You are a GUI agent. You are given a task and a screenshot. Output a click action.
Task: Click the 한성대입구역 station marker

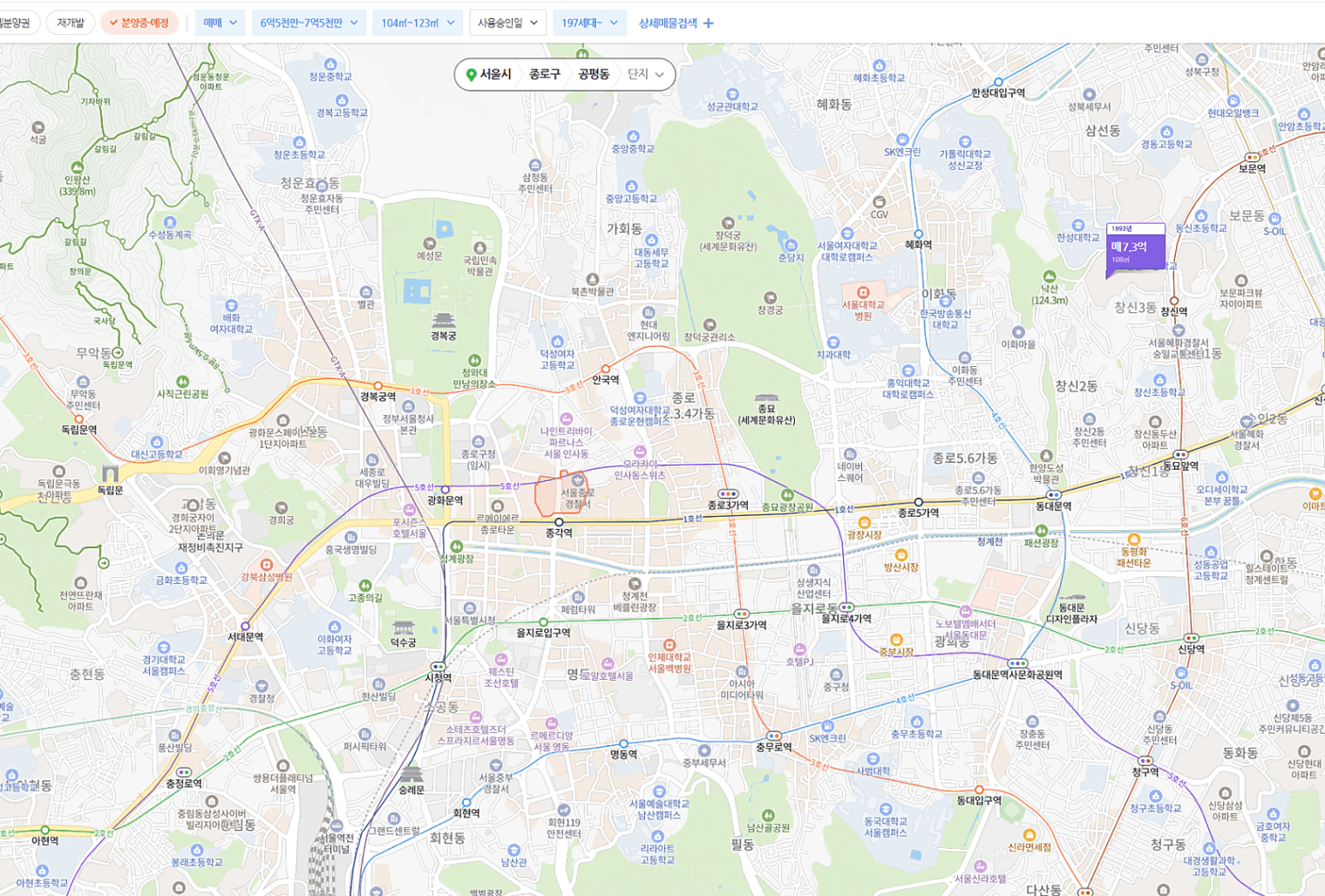point(998,82)
